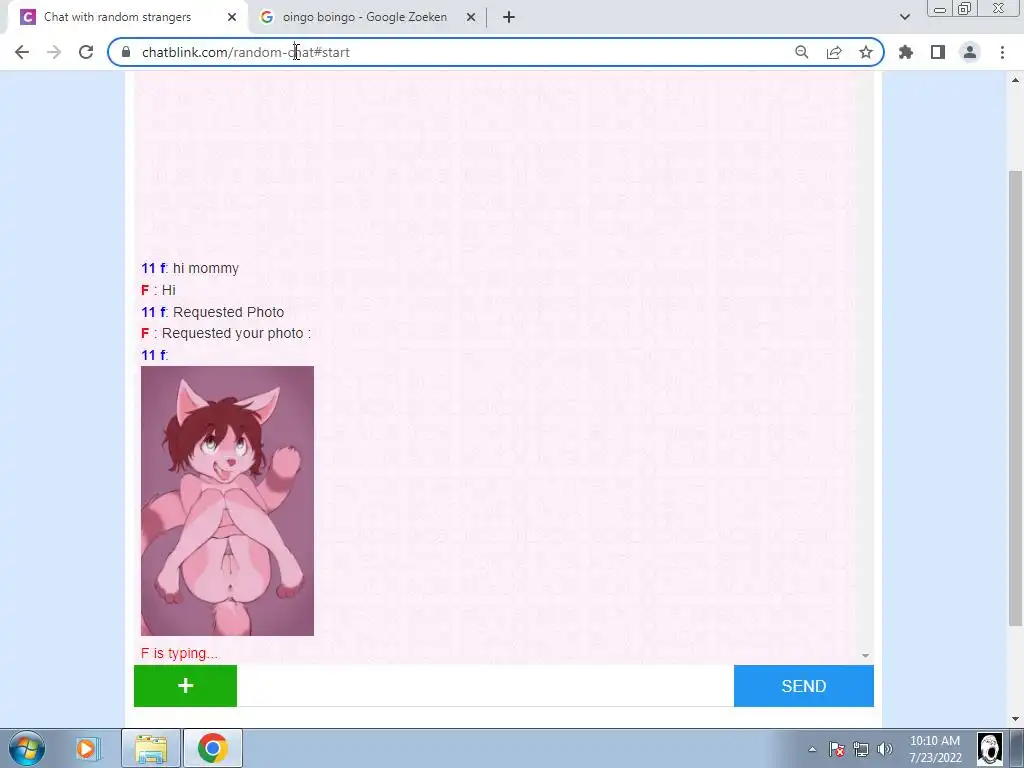Screen dimensions: 1024x768
Task: View site information via the lock icon
Action: coord(126,52)
